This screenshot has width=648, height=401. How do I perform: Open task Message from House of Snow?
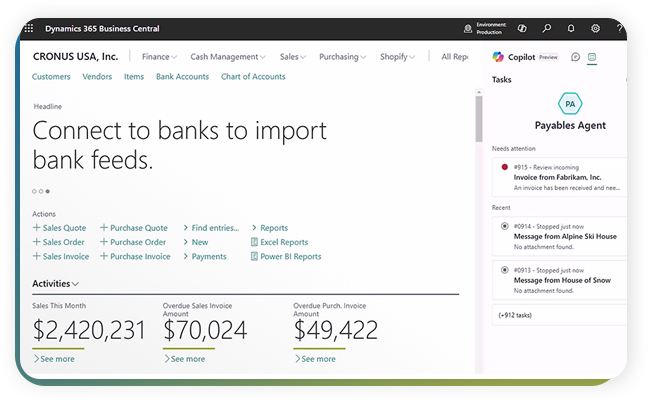point(560,280)
